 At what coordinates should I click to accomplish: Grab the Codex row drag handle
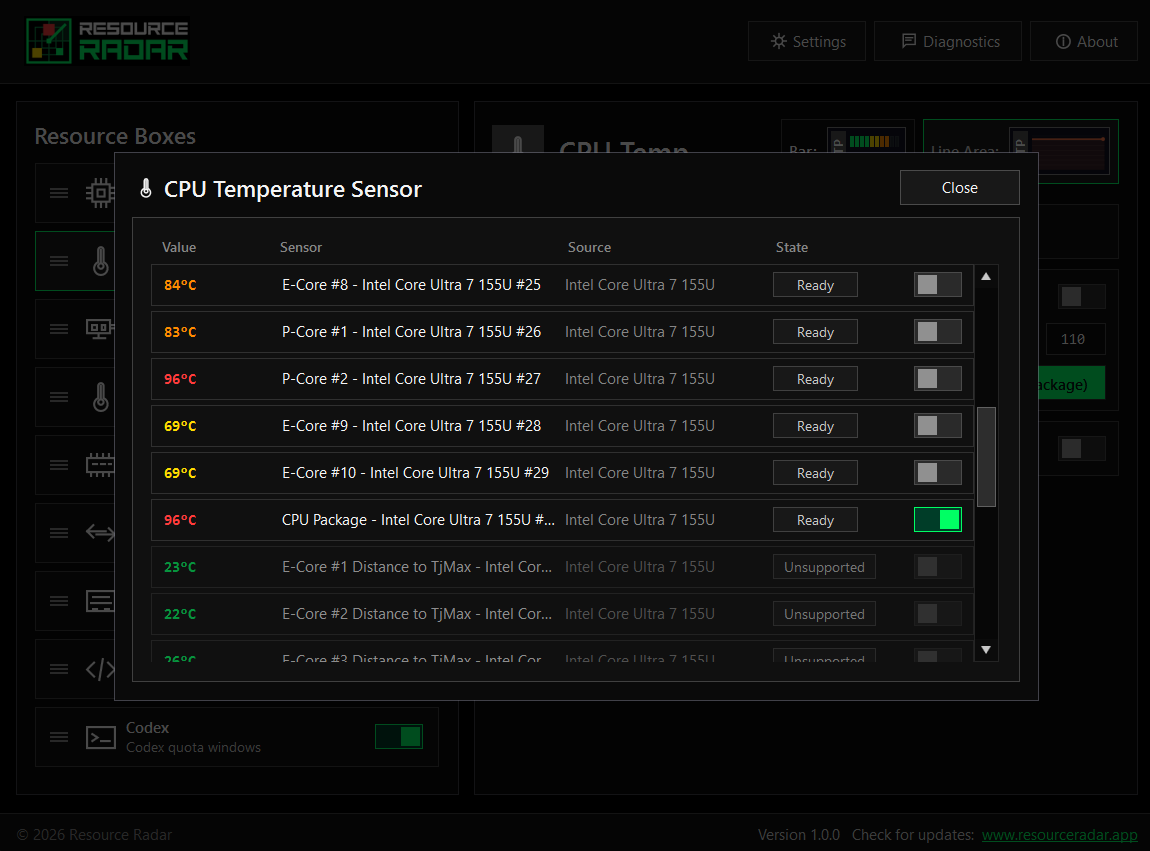pyautogui.click(x=59, y=737)
